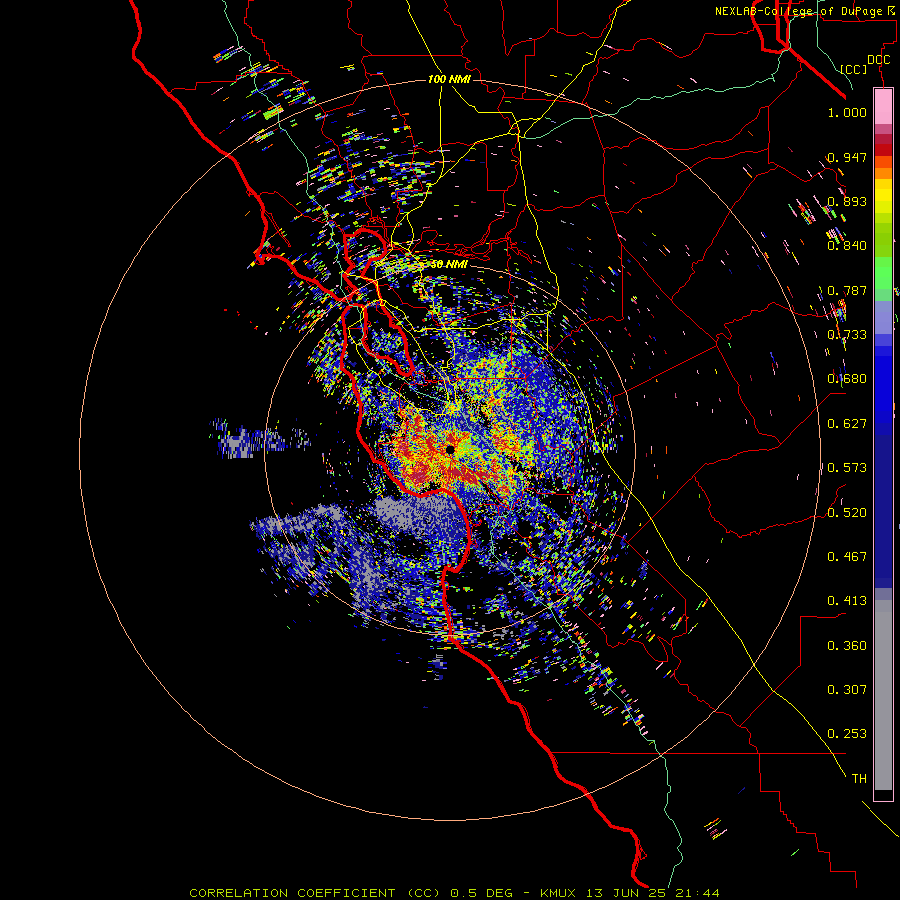Click the 0.520 legend value

pyautogui.click(x=847, y=512)
